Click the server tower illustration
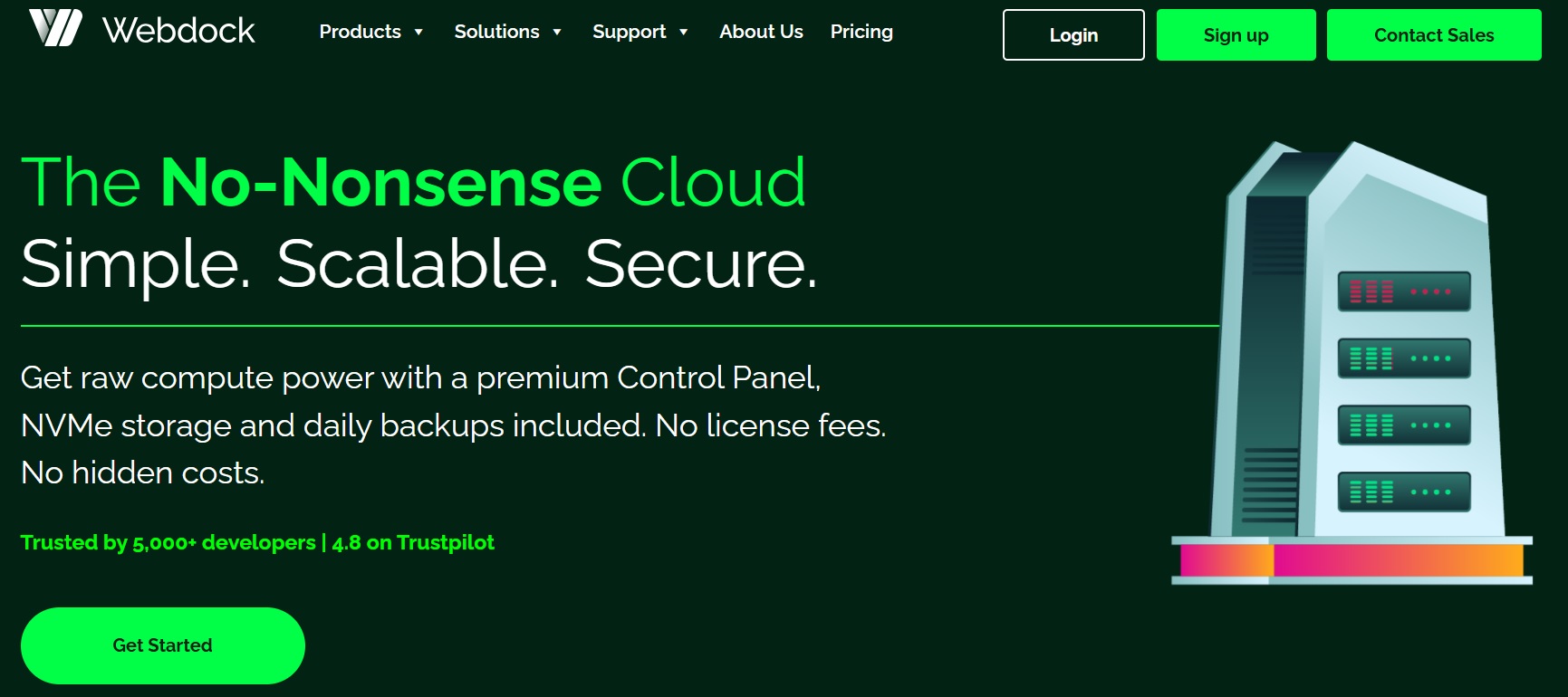Screen dimensions: 1568x697 [1352, 363]
